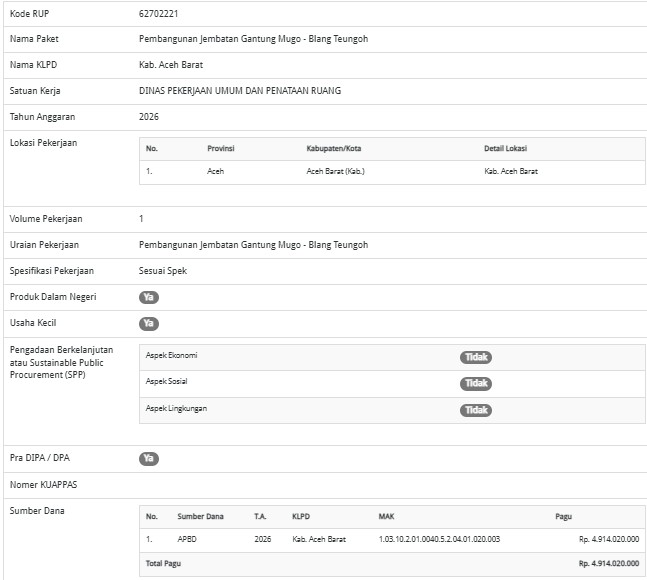The width and height of the screenshot is (647, 580).
Task: Select the Tidak badge for Aspek Lingkungan
Action: [x=476, y=410]
